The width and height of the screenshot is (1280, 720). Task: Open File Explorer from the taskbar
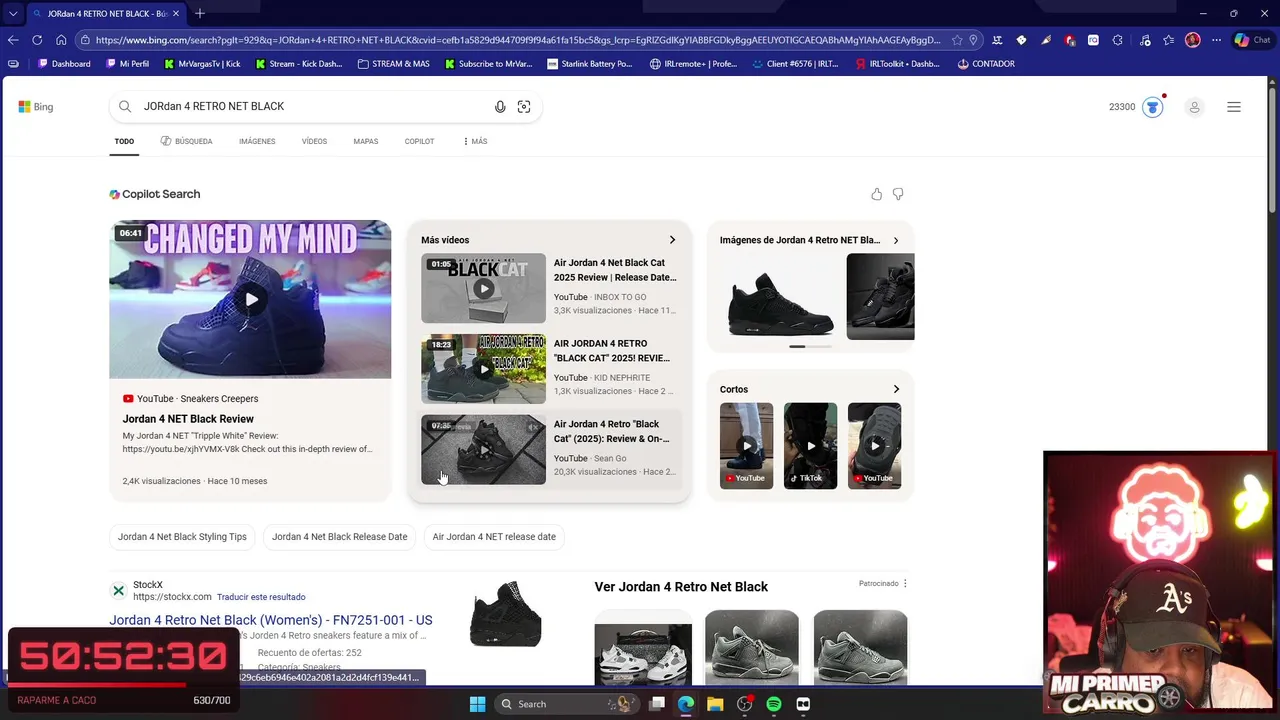(x=715, y=704)
